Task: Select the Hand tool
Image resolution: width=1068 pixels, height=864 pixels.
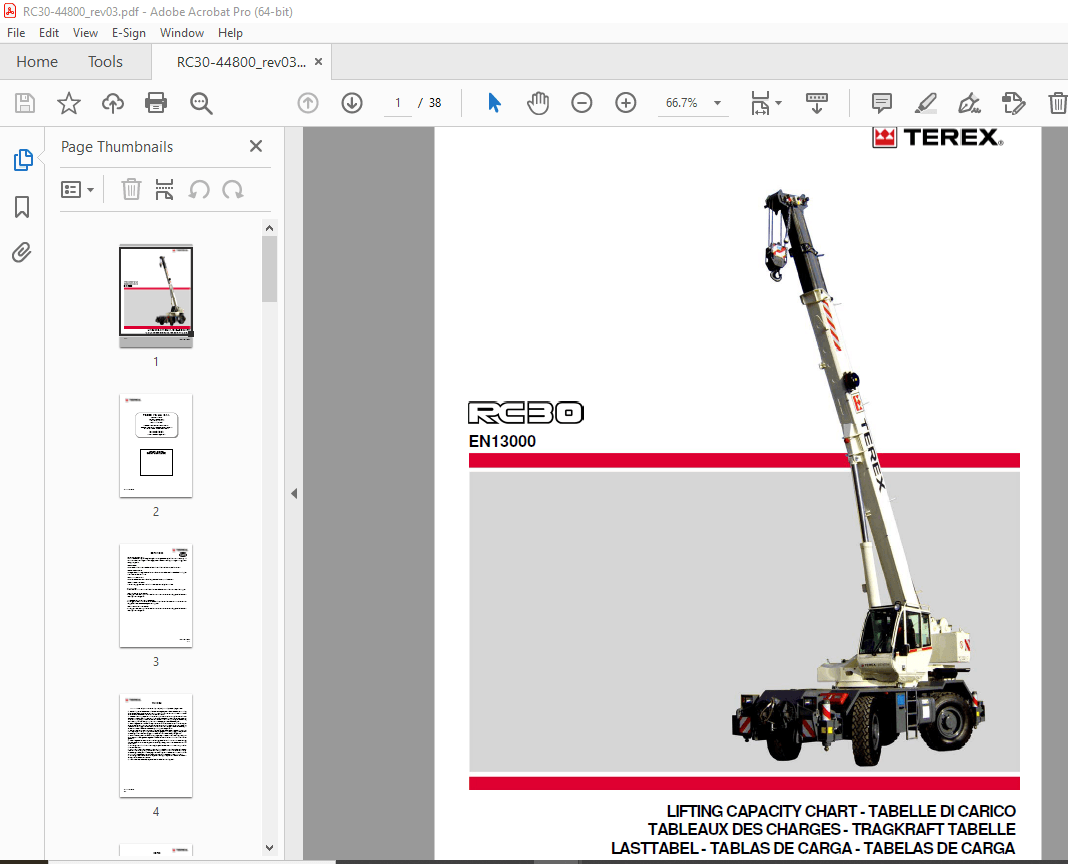Action: click(538, 103)
